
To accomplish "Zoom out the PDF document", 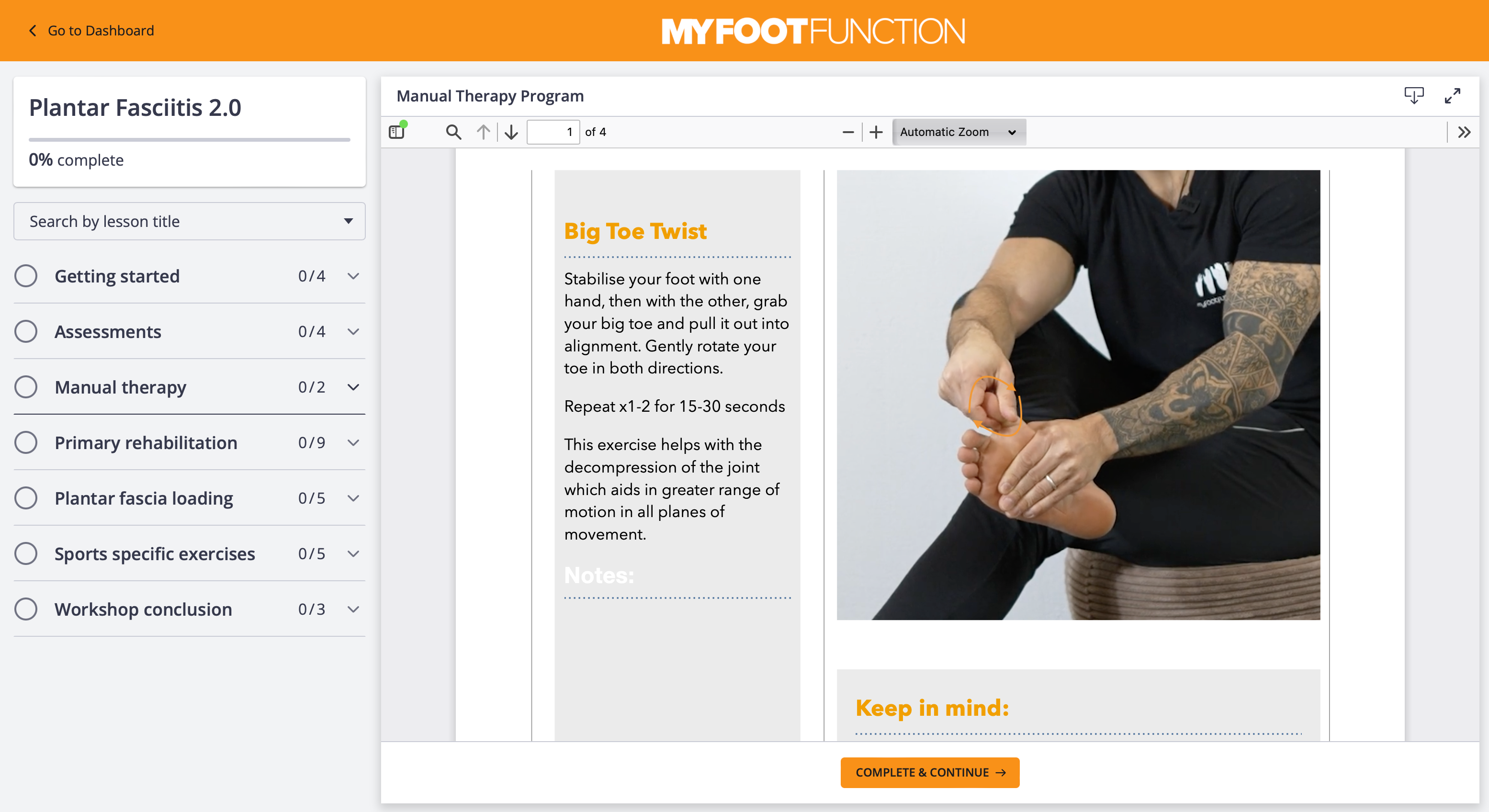I will pyautogui.click(x=848, y=132).
